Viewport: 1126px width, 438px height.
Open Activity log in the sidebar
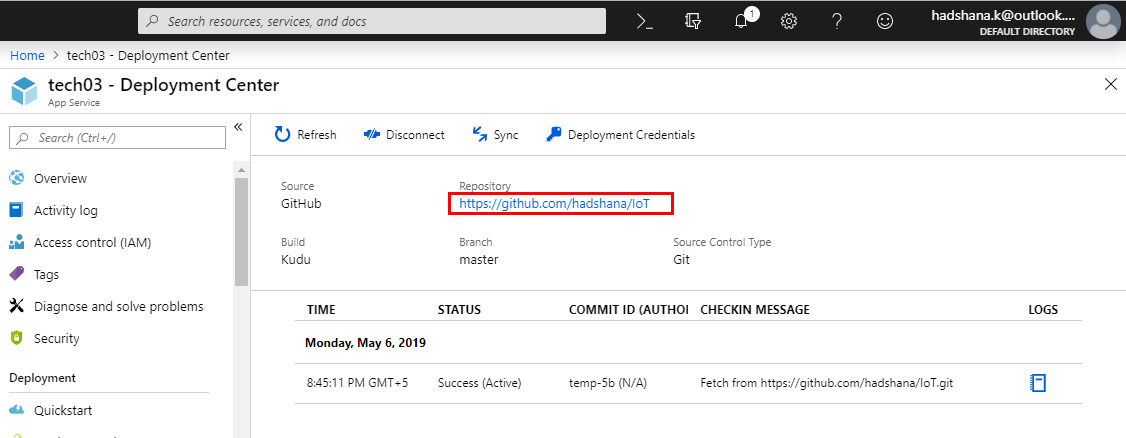[65, 210]
